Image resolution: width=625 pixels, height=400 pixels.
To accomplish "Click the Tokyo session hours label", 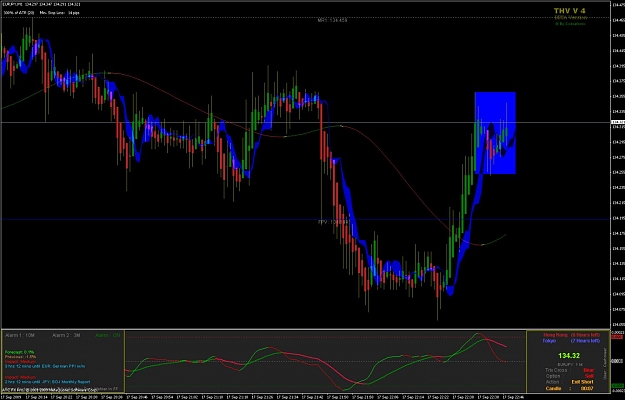I will [x=572, y=341].
